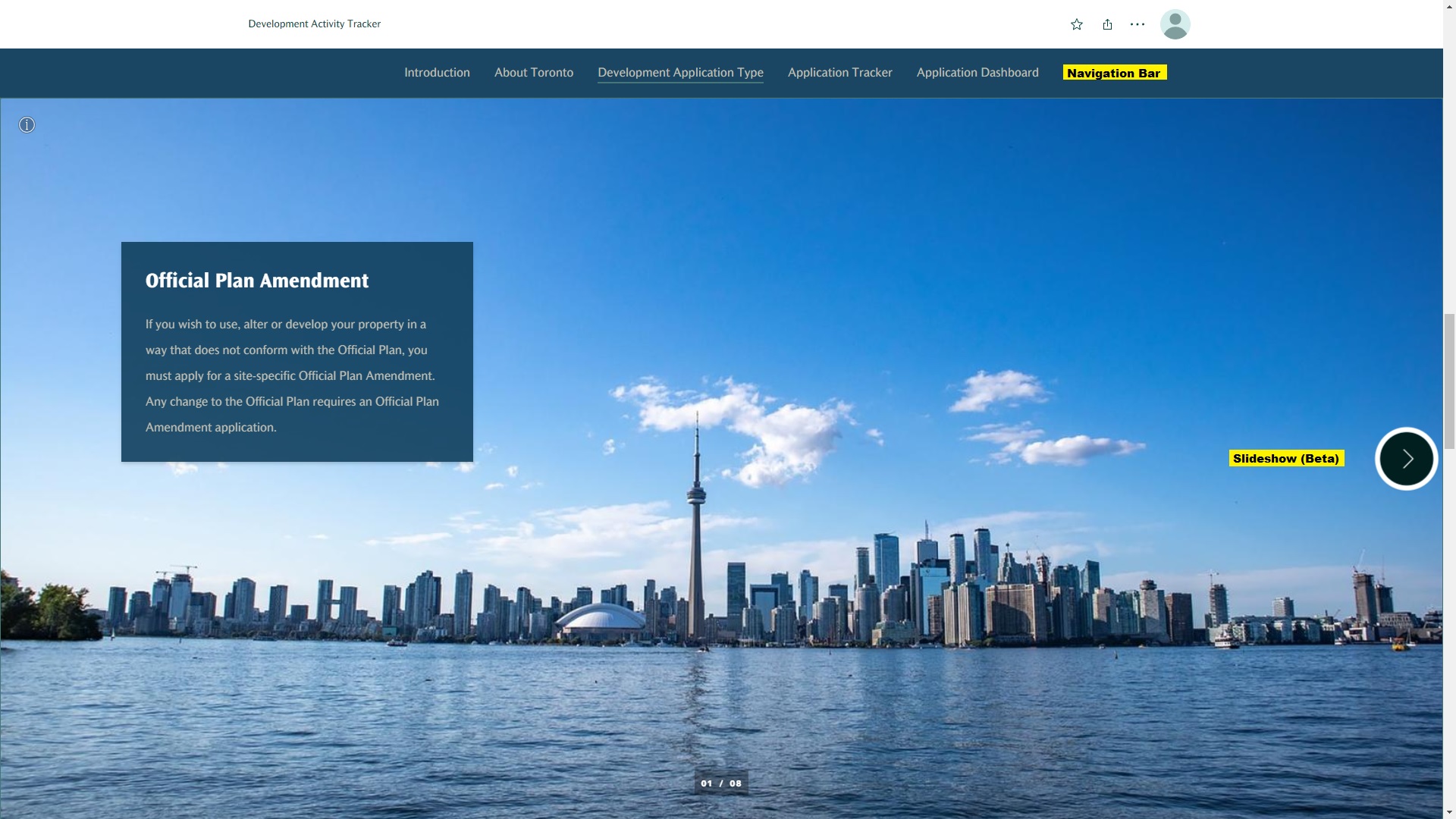
Task: Click the info circle icon top left
Action: (x=27, y=124)
